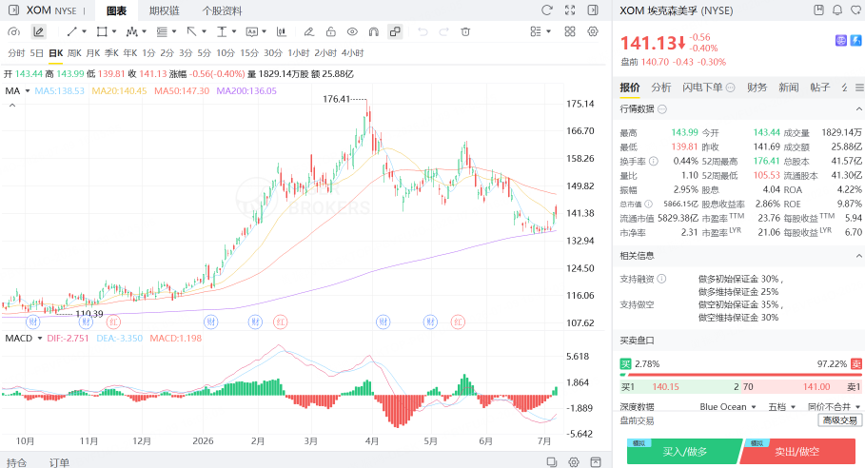
Task: Open the 财务 tab
Action: [757, 87]
